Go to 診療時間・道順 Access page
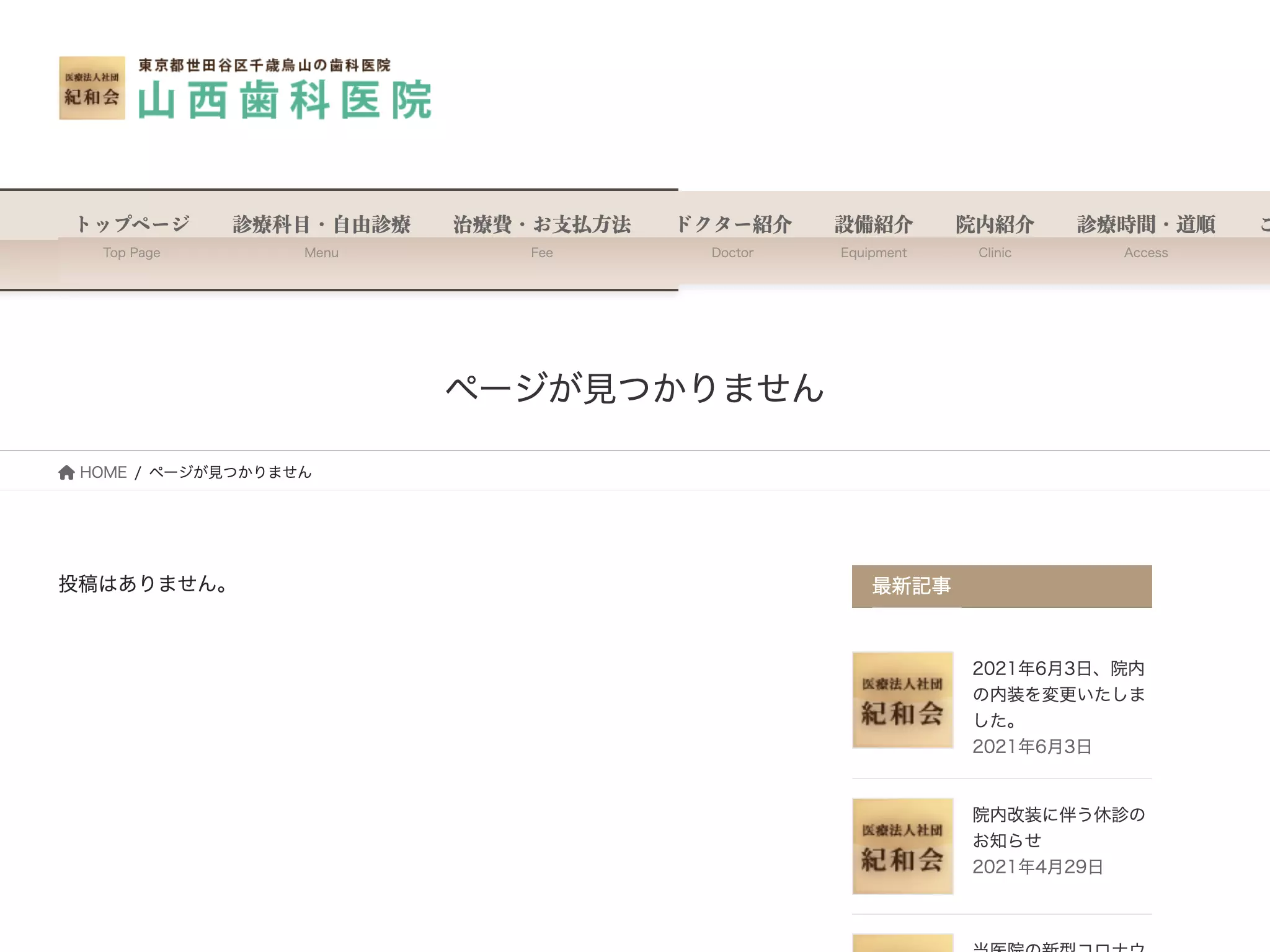This screenshot has height=952, width=1270. tap(1146, 237)
